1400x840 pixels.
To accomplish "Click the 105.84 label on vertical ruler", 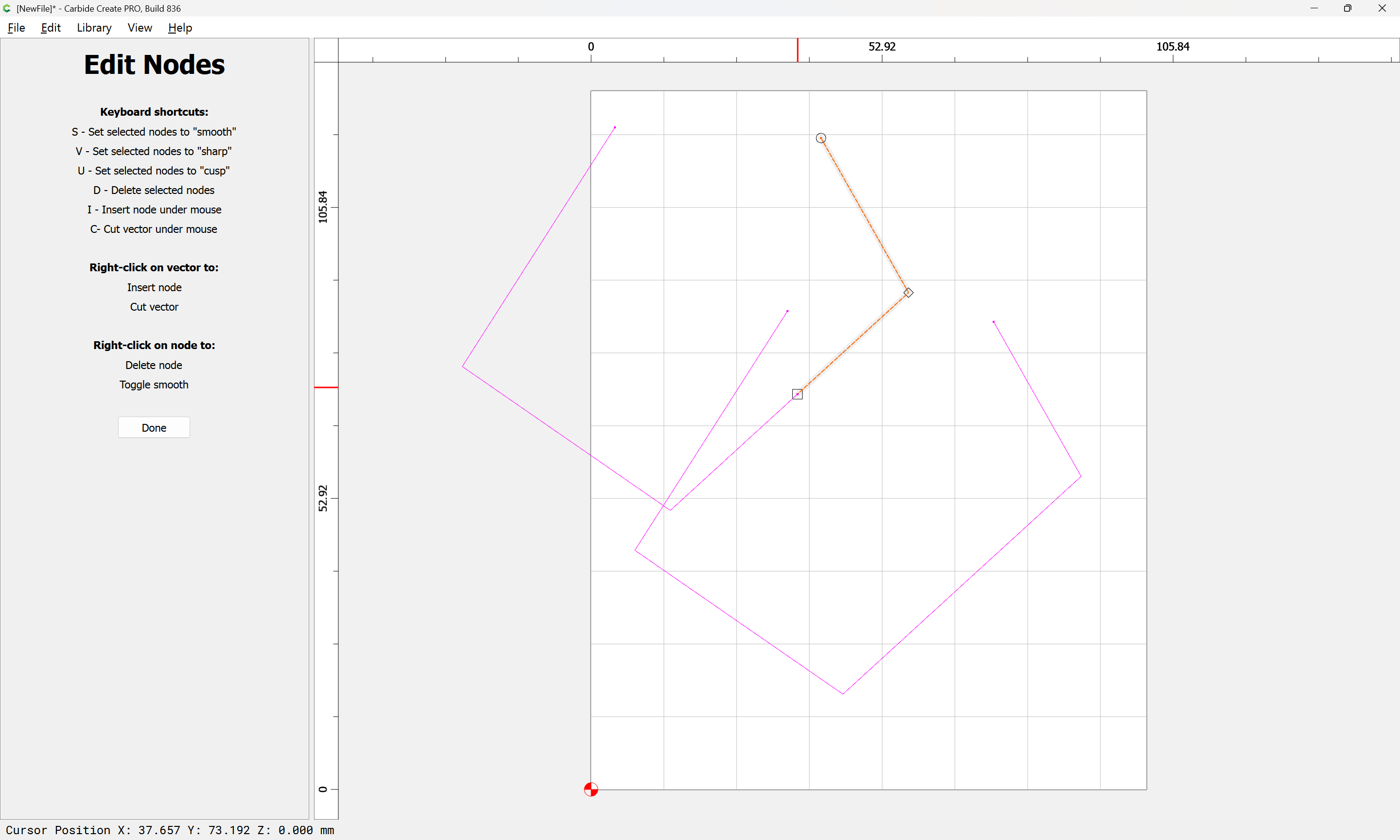I will (323, 207).
